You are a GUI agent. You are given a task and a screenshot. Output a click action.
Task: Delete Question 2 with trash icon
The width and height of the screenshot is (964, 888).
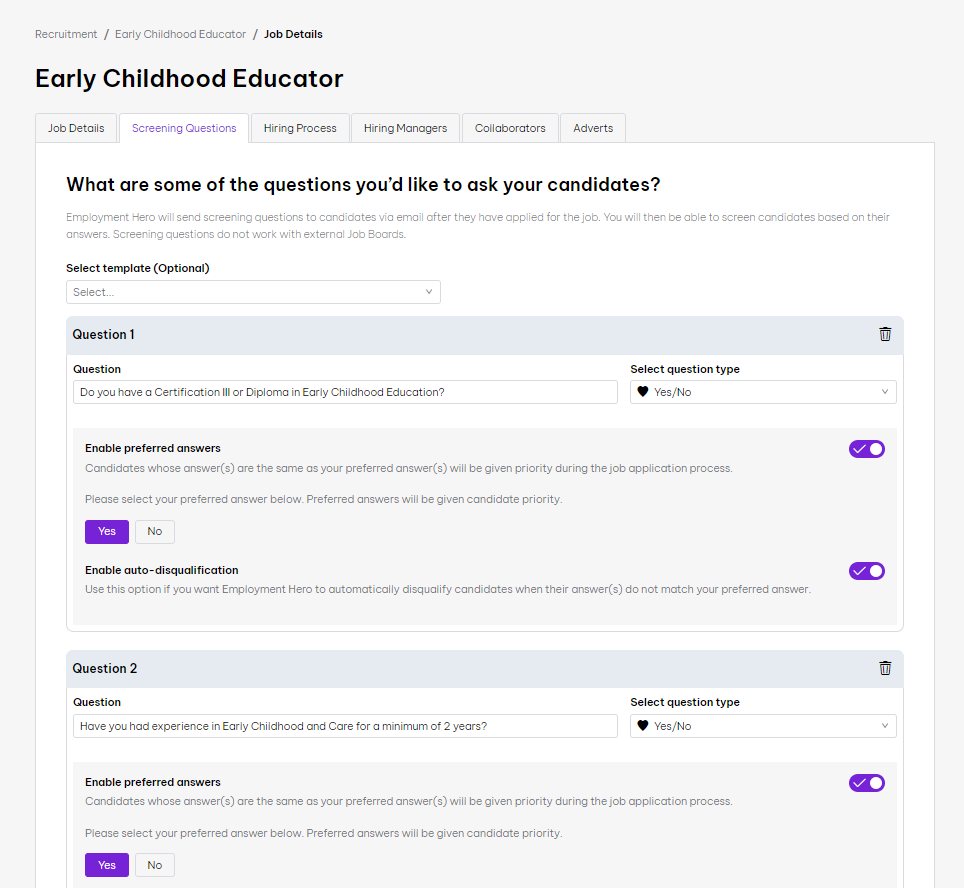(885, 668)
